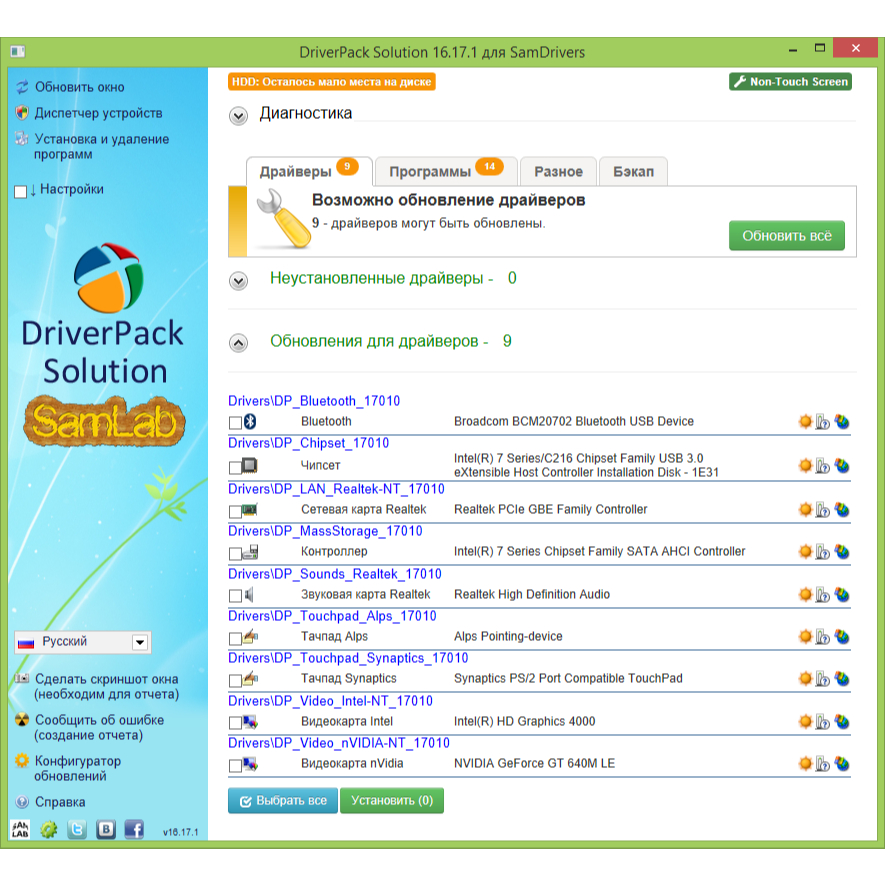Switch to the Программы tab

pos(430,172)
